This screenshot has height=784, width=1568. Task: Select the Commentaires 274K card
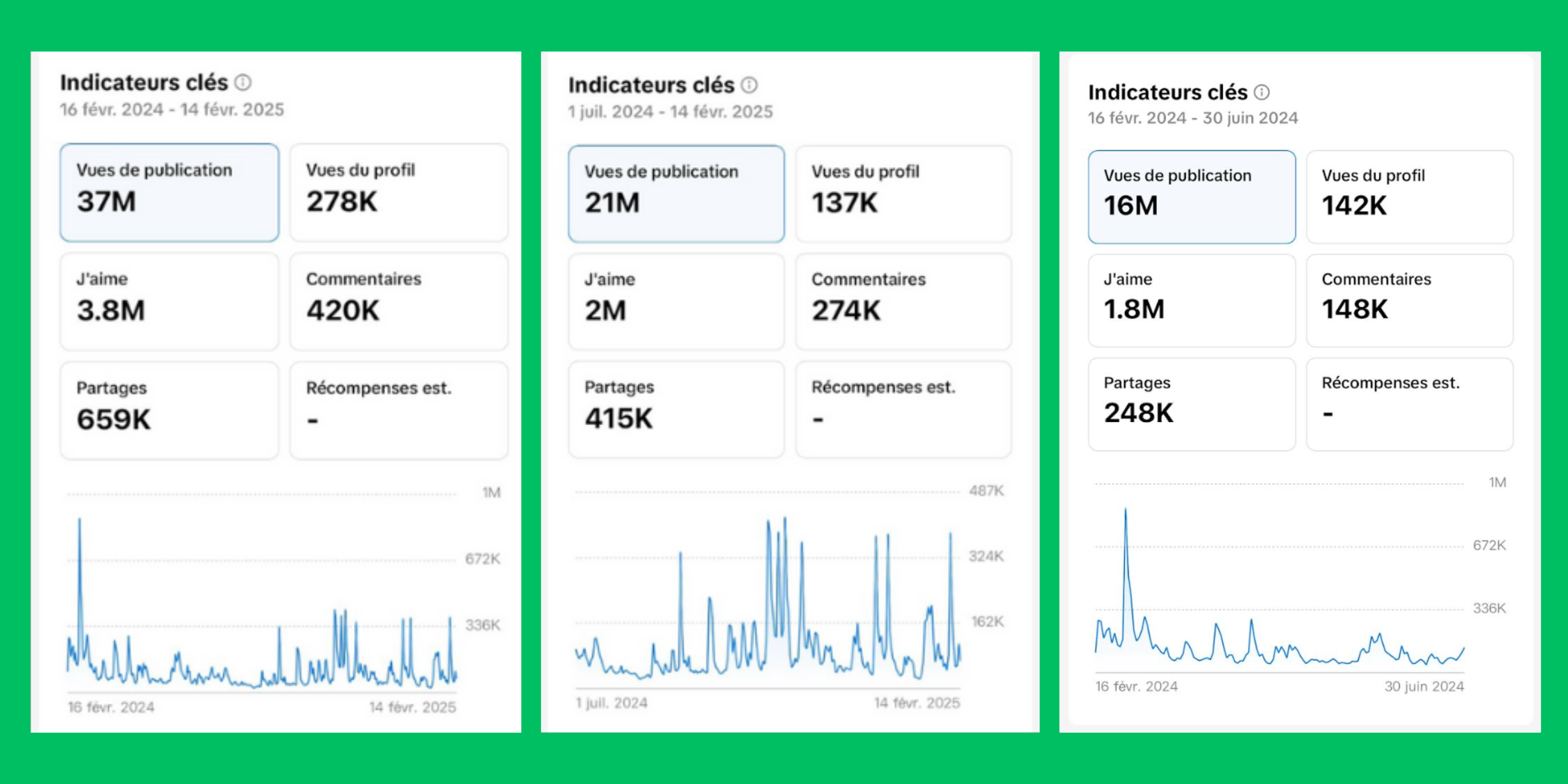(x=903, y=301)
